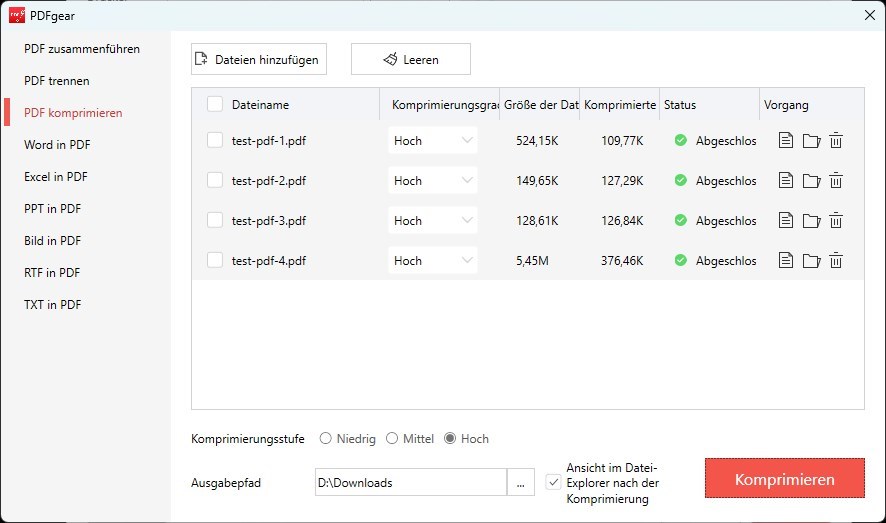Open compression dropdown for test-pdf-4.pdf
Image resolution: width=886 pixels, height=523 pixels.
pyautogui.click(x=432, y=260)
